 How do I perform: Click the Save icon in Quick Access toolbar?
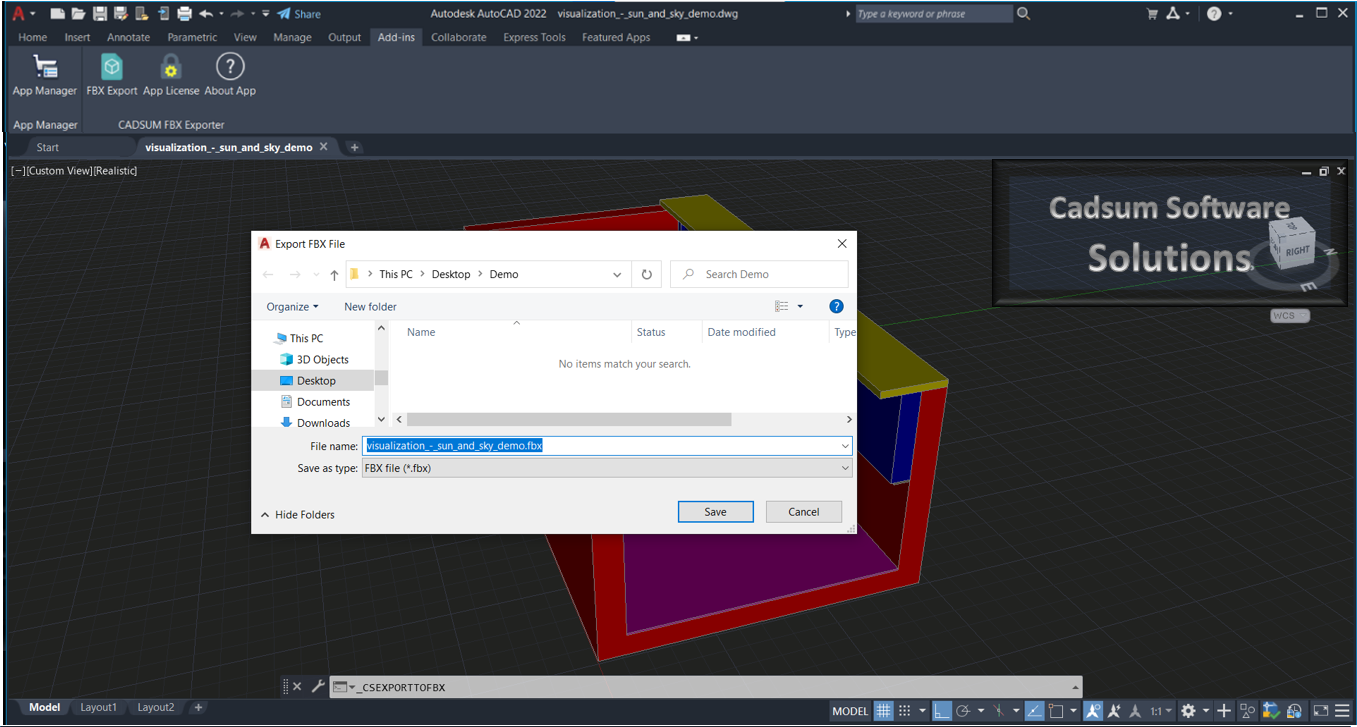pyautogui.click(x=100, y=13)
